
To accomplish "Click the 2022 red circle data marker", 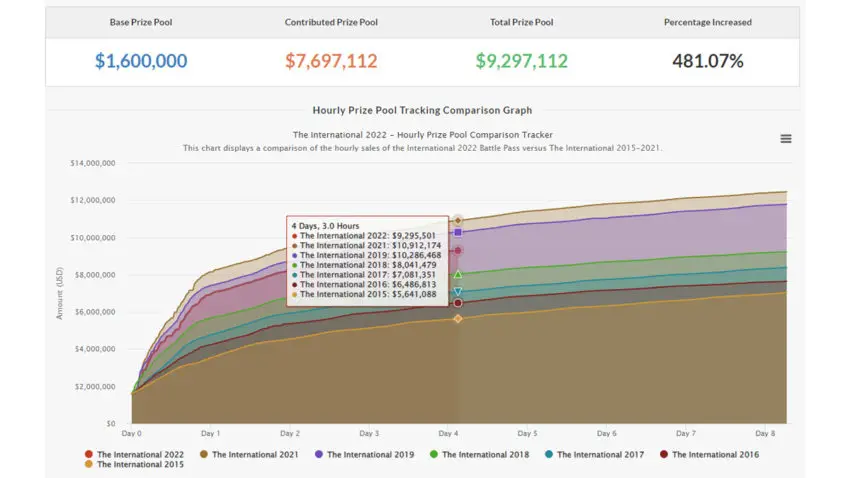I will (x=458, y=251).
